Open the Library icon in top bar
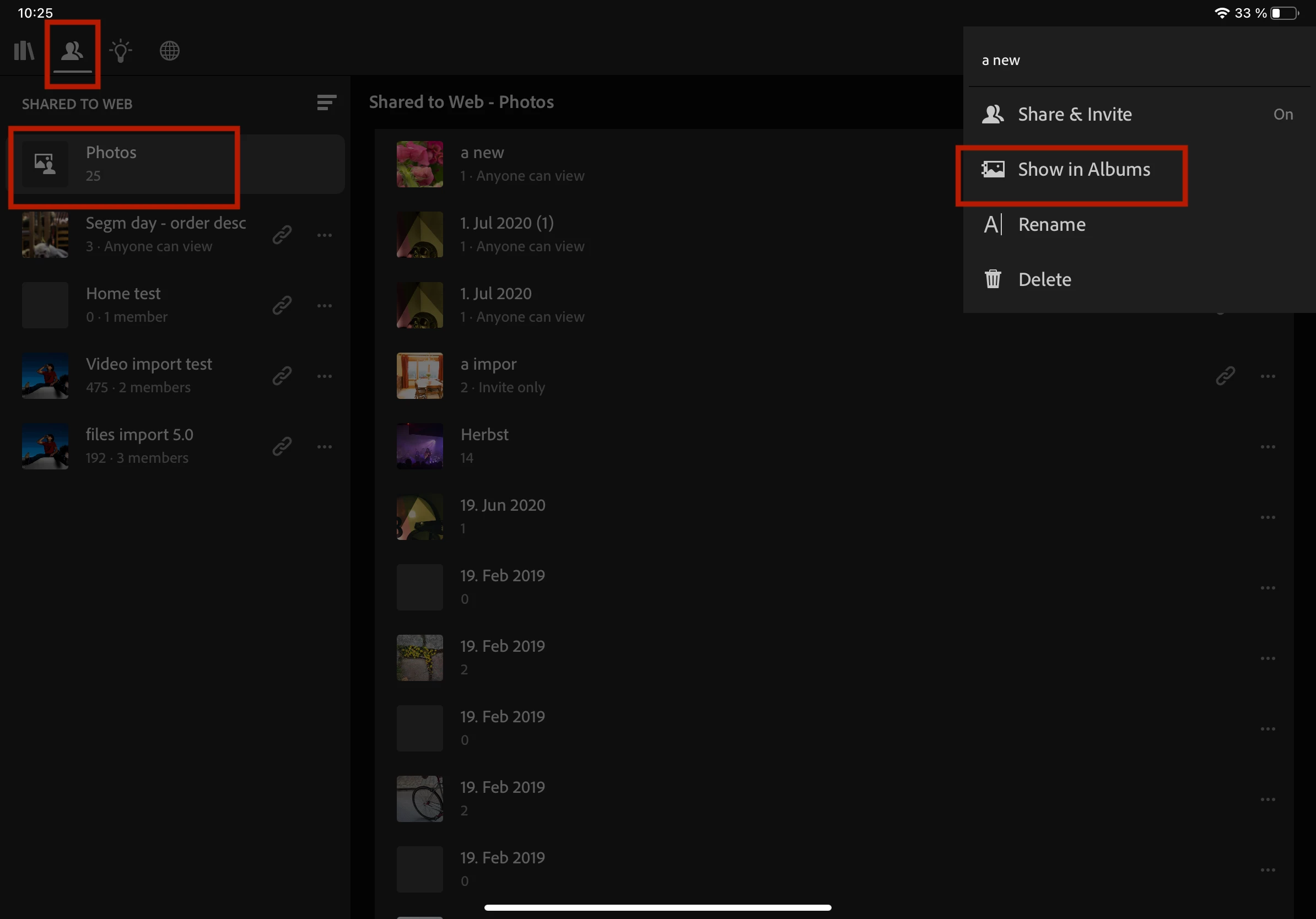 (24, 51)
